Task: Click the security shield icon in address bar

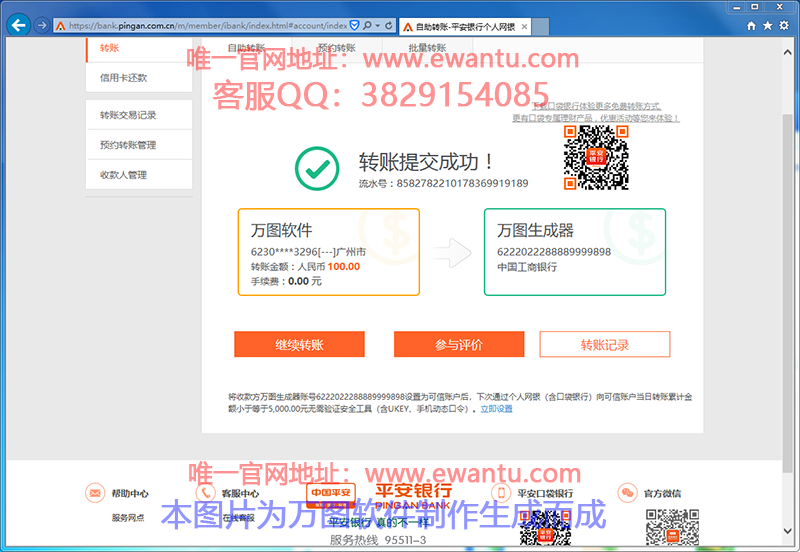Action: (x=355, y=25)
